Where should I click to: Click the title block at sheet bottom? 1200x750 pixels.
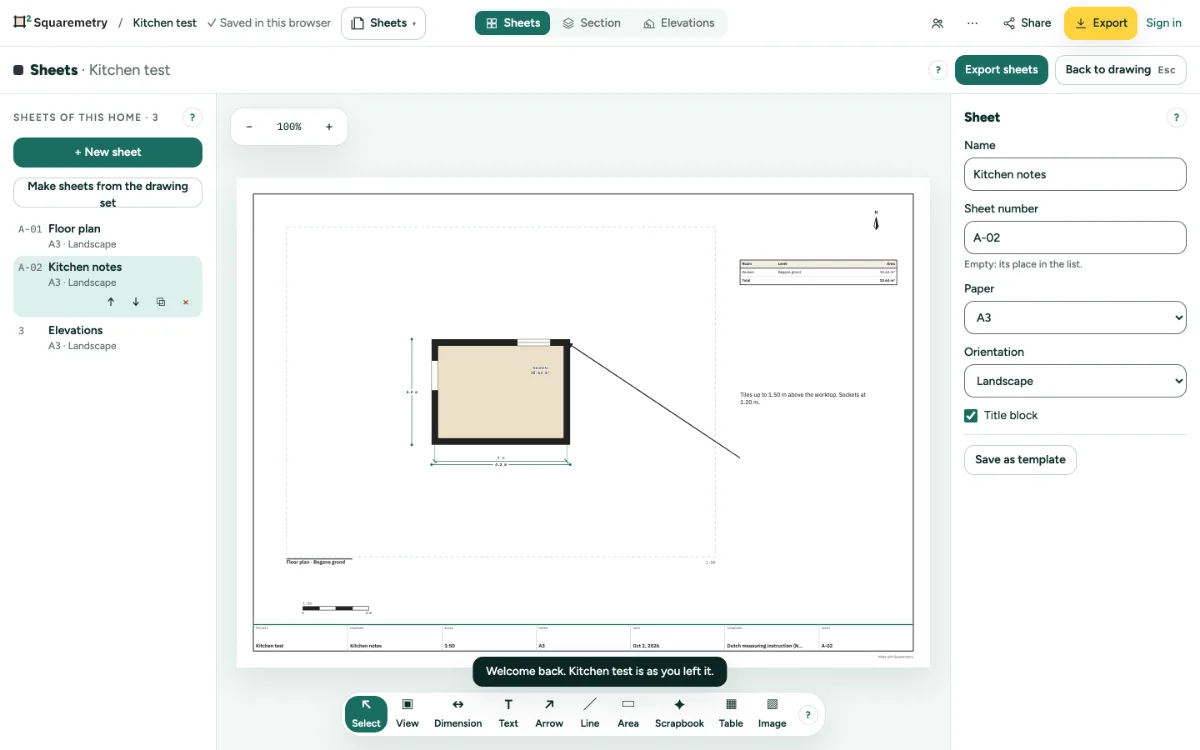[583, 638]
